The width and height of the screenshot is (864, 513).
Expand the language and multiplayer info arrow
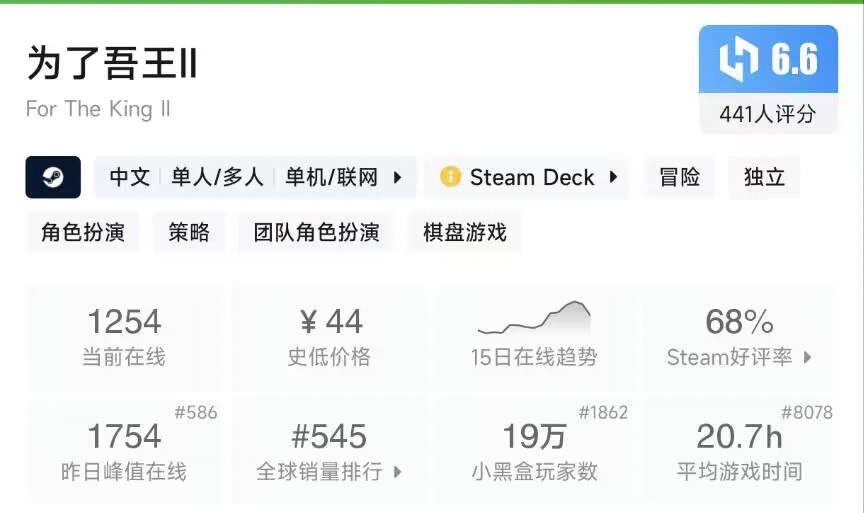(x=397, y=178)
